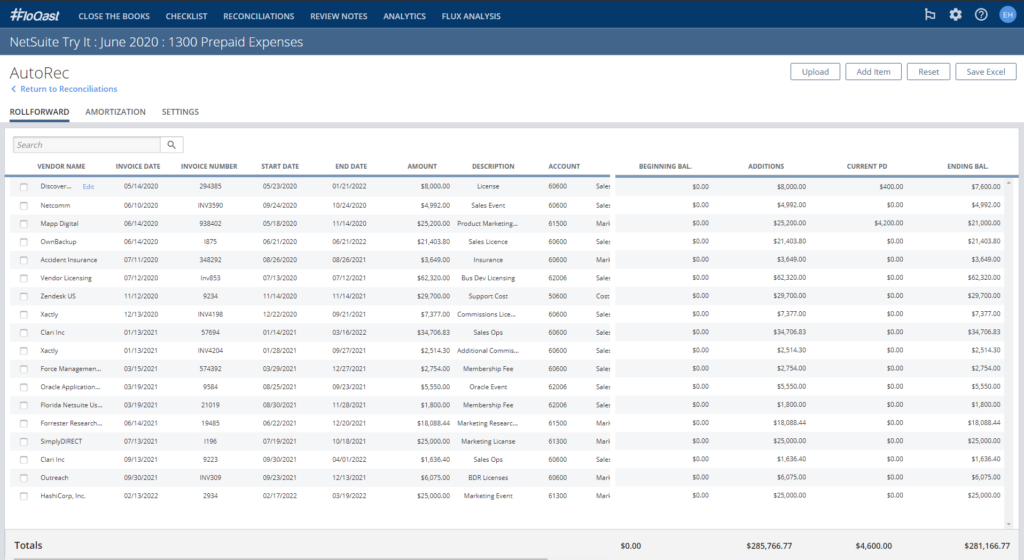The image size is (1024, 560).
Task: Click the Reset button
Action: point(928,72)
